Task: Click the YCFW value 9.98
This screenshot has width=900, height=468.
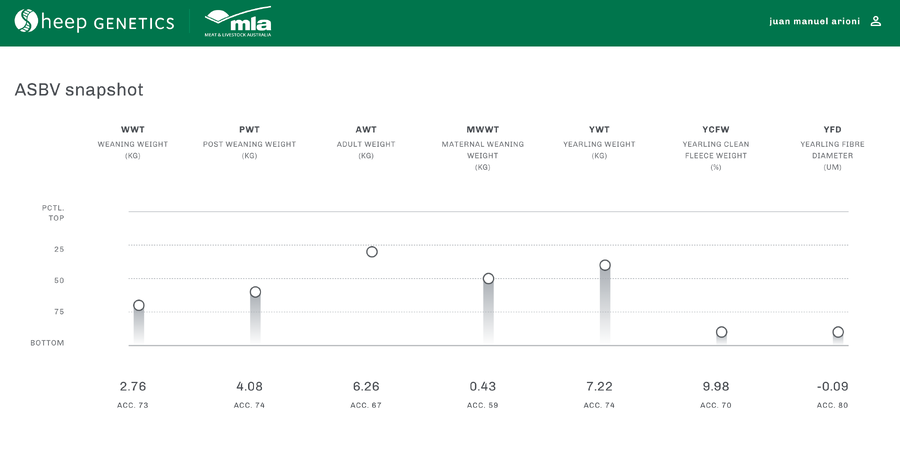Action: [715, 386]
